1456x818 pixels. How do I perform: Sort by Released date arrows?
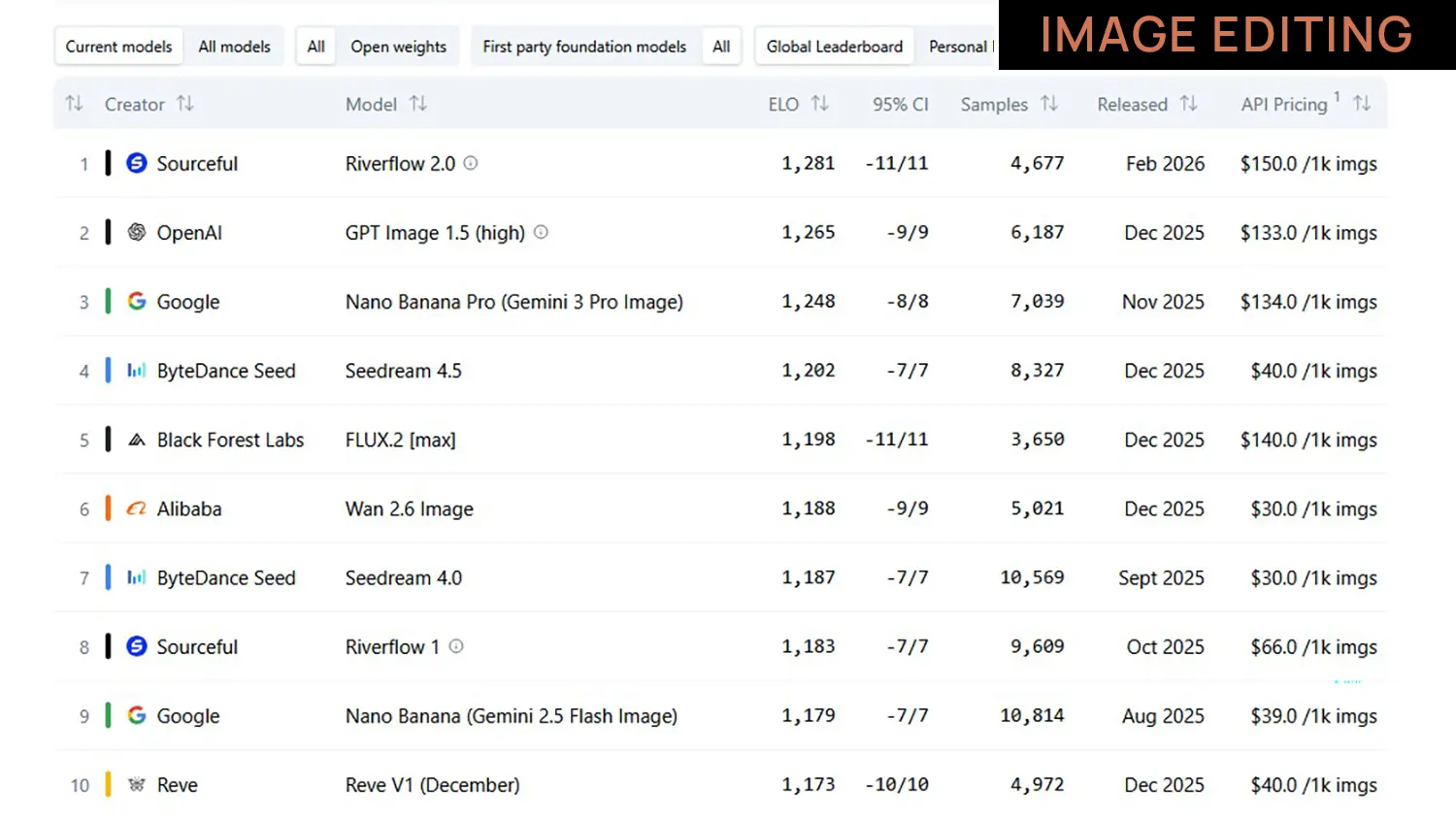1189,104
